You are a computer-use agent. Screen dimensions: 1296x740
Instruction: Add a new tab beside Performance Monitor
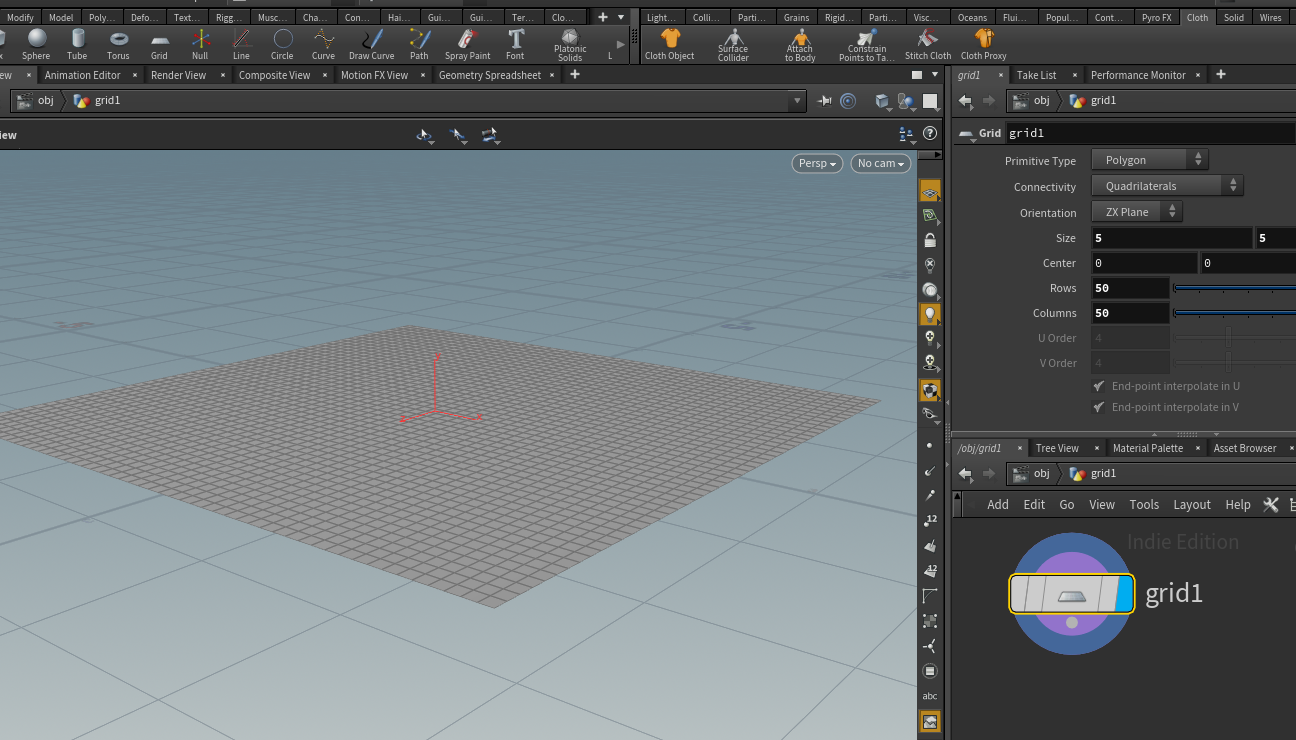point(1220,75)
